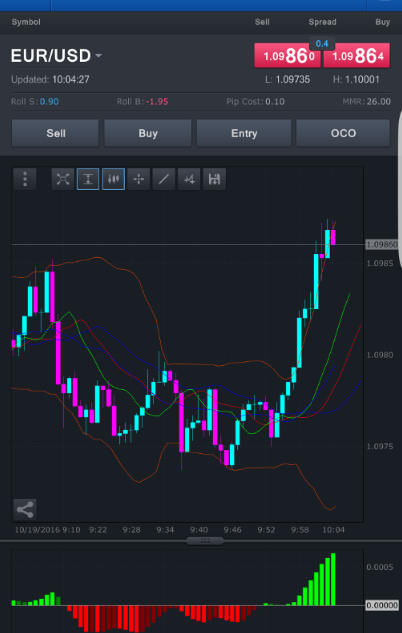
Task: Click the Roll B value -1.95
Action: (x=157, y=101)
